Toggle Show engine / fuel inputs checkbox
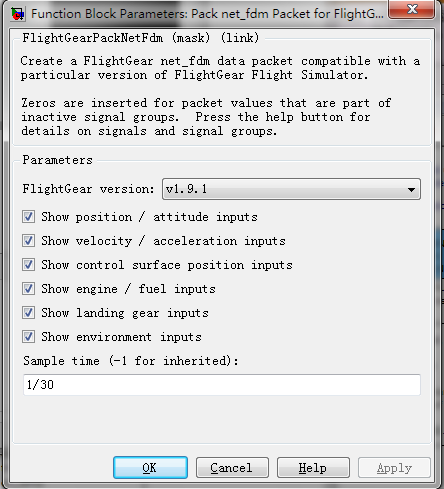 (x=28, y=289)
